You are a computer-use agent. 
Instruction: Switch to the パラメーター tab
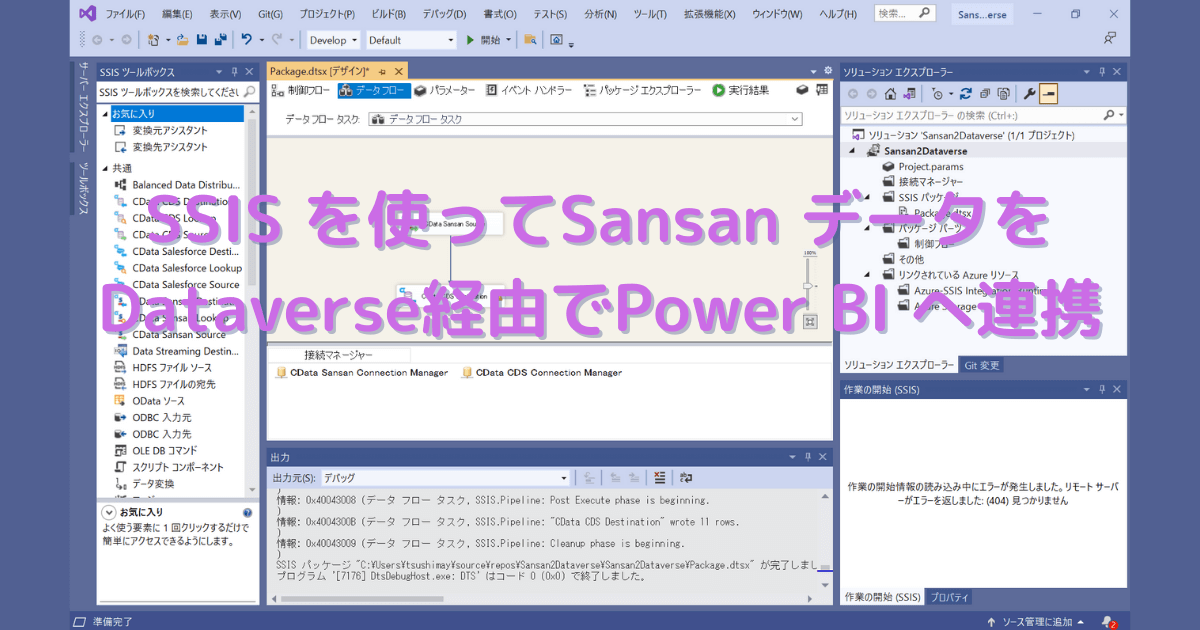click(445, 90)
